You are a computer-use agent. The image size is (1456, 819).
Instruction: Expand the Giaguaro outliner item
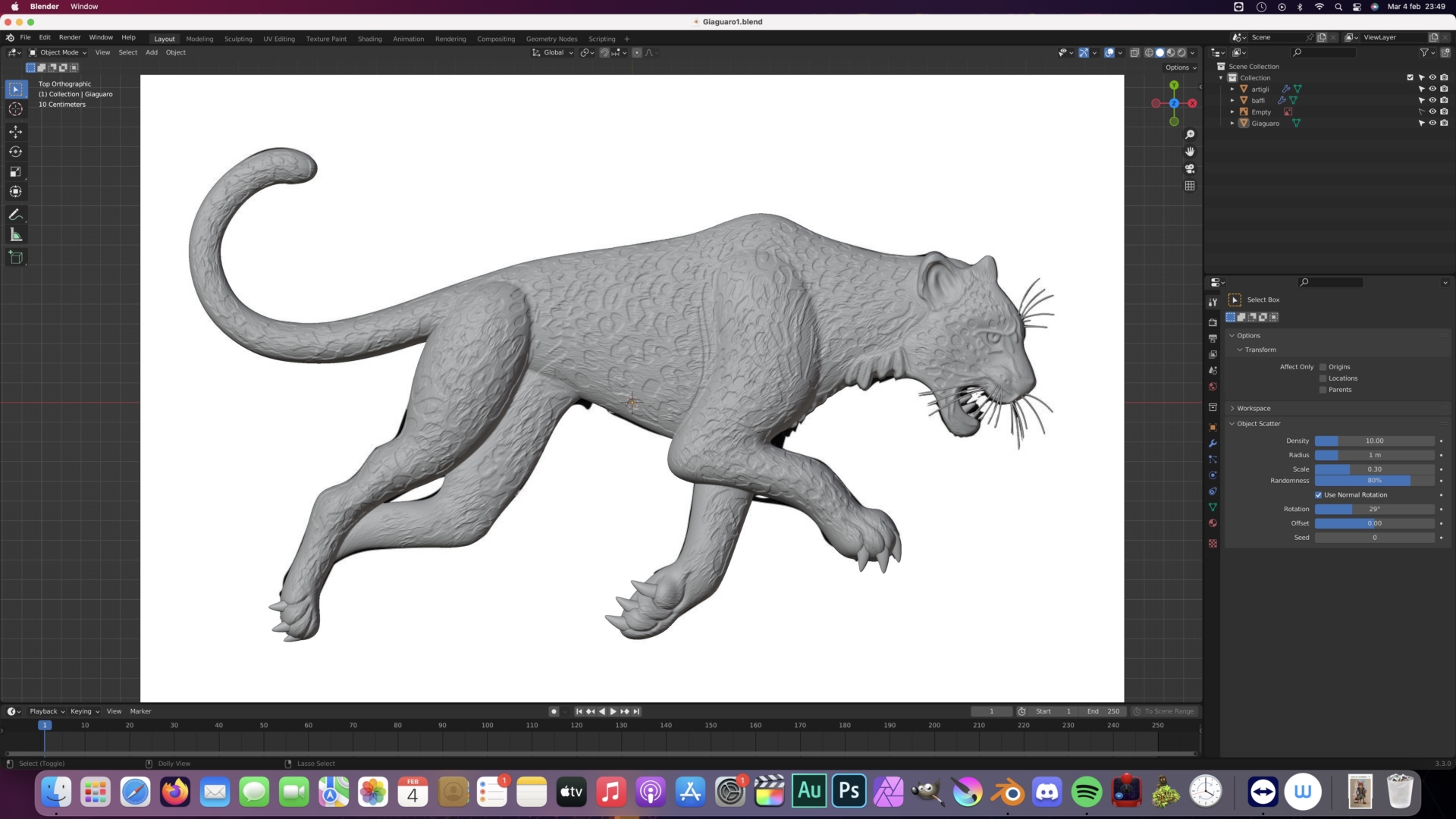coord(1232,123)
